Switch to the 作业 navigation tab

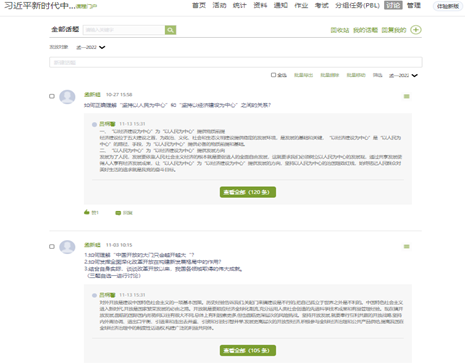301,5
